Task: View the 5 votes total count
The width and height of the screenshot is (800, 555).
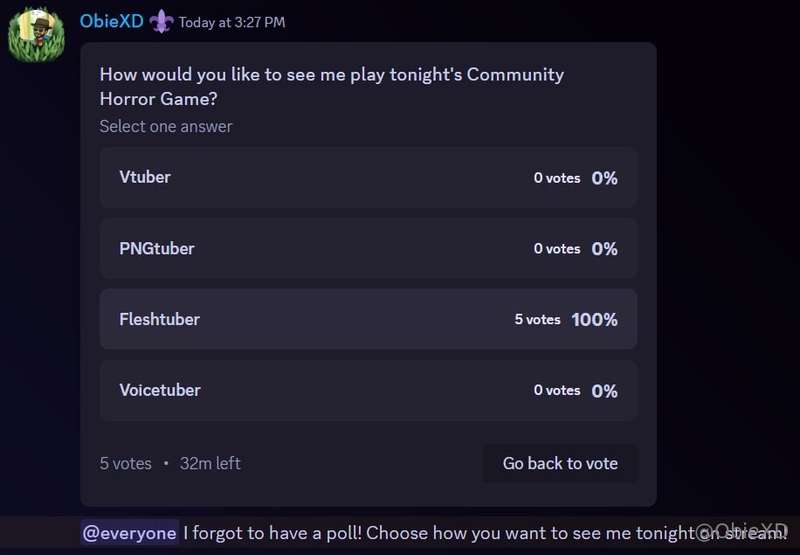Action: 126,463
